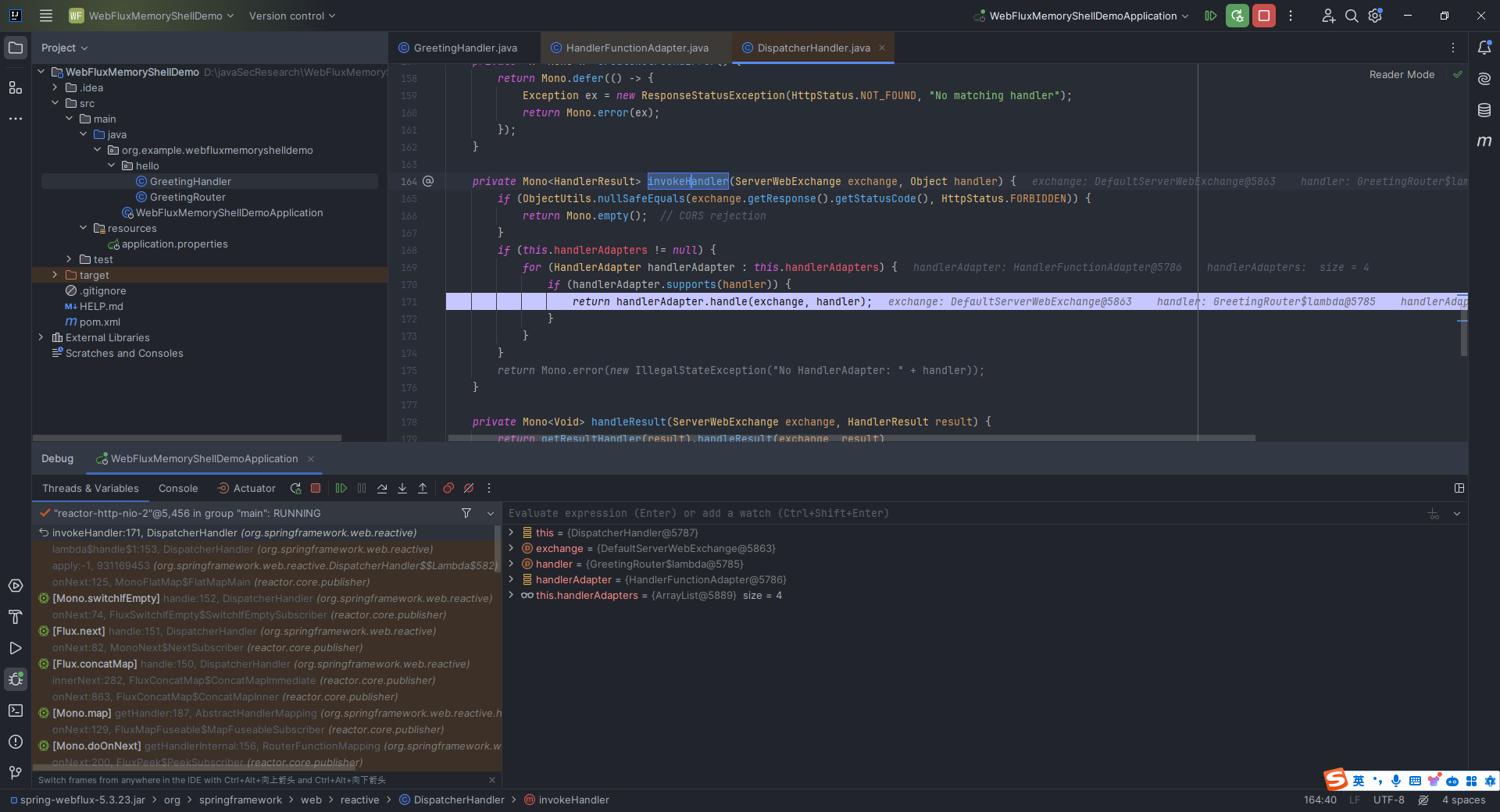Open GreetingRouter in project tree
The image size is (1500, 812).
pos(187,197)
